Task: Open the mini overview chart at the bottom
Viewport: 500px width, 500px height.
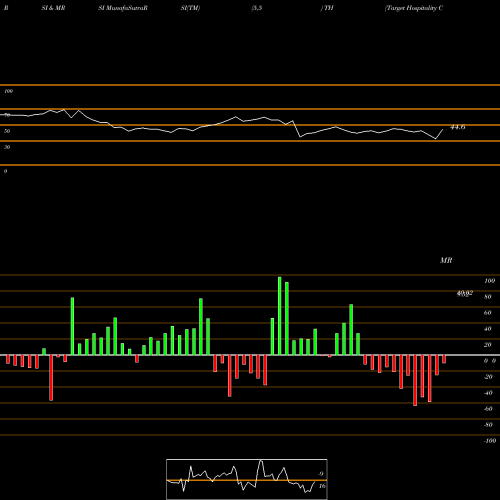Action: (x=247, y=479)
